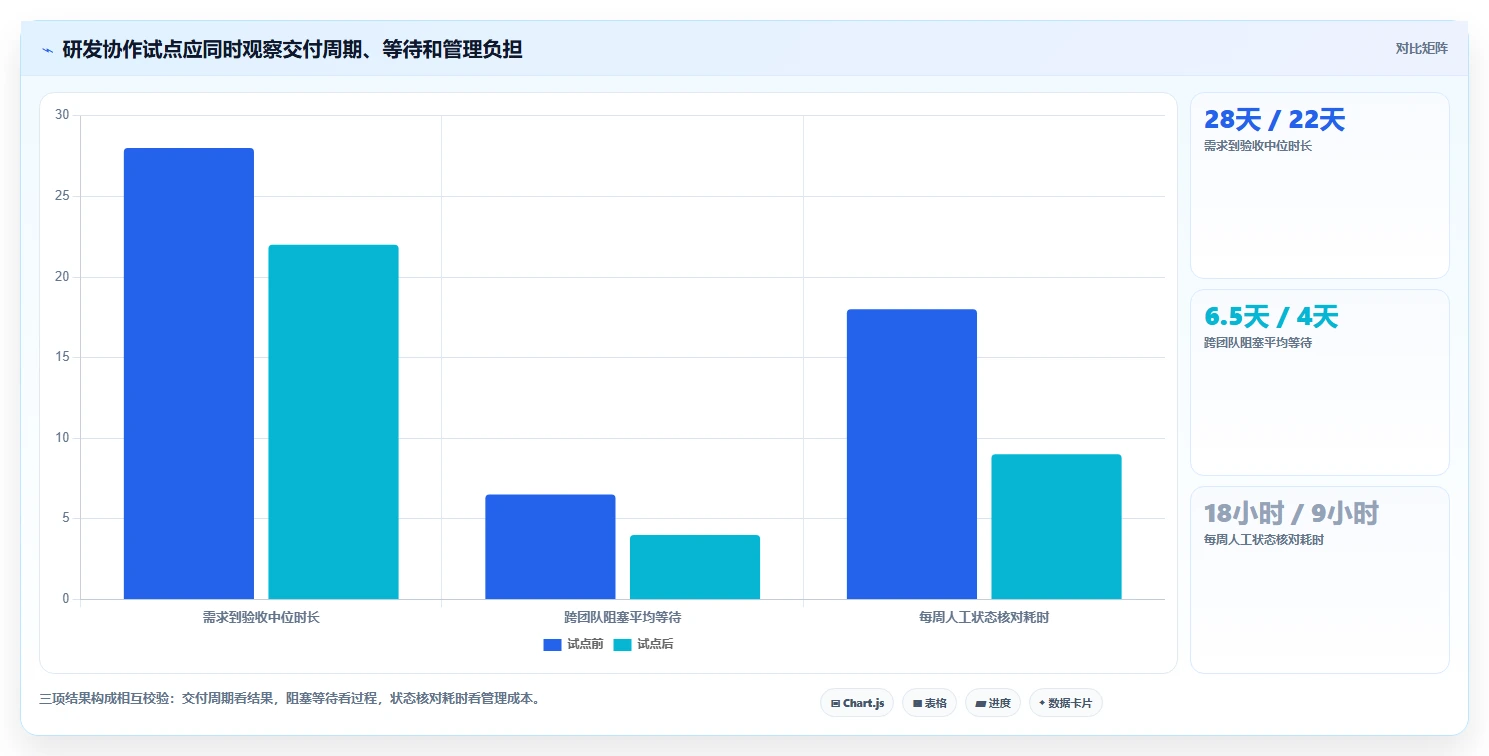
Task: Click the y-axis tick 10
Action: [x=62, y=438]
